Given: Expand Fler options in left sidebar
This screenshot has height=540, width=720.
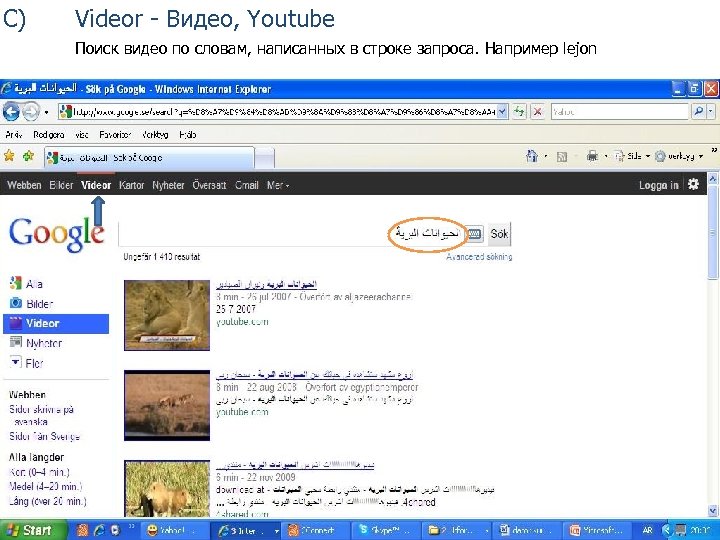Looking at the screenshot, I should [27, 363].
